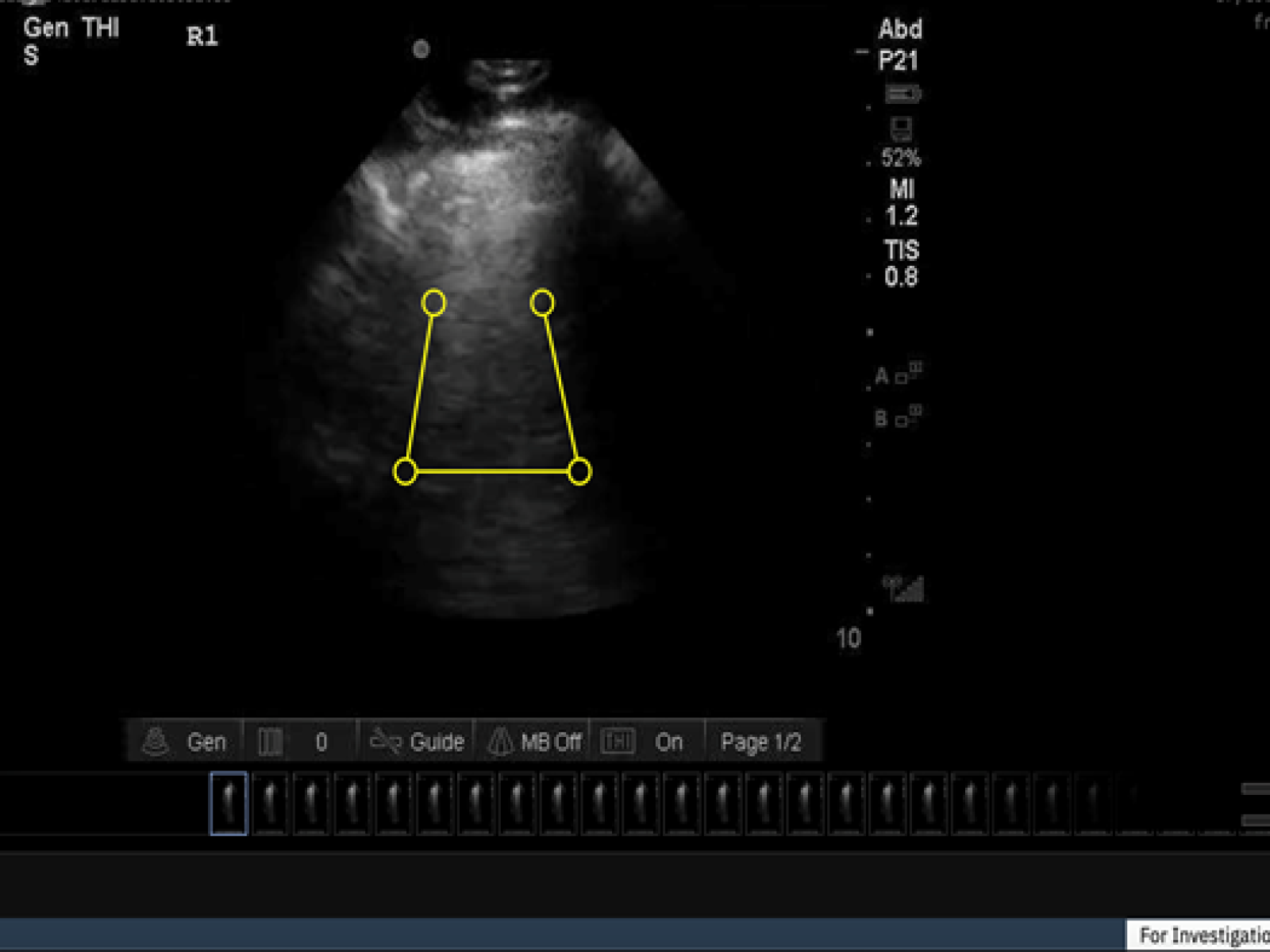The height and width of the screenshot is (952, 1270).
Task: Click the Guide button label
Action: click(437, 742)
